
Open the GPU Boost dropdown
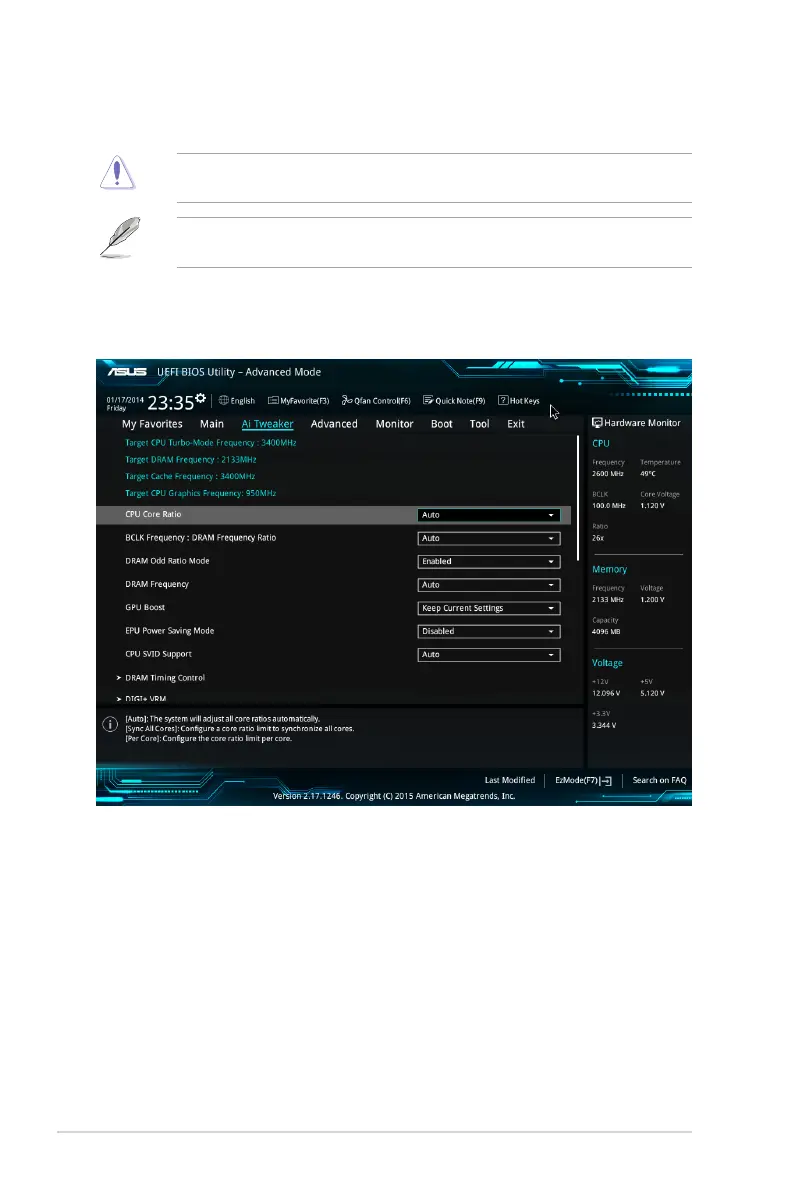pos(489,608)
